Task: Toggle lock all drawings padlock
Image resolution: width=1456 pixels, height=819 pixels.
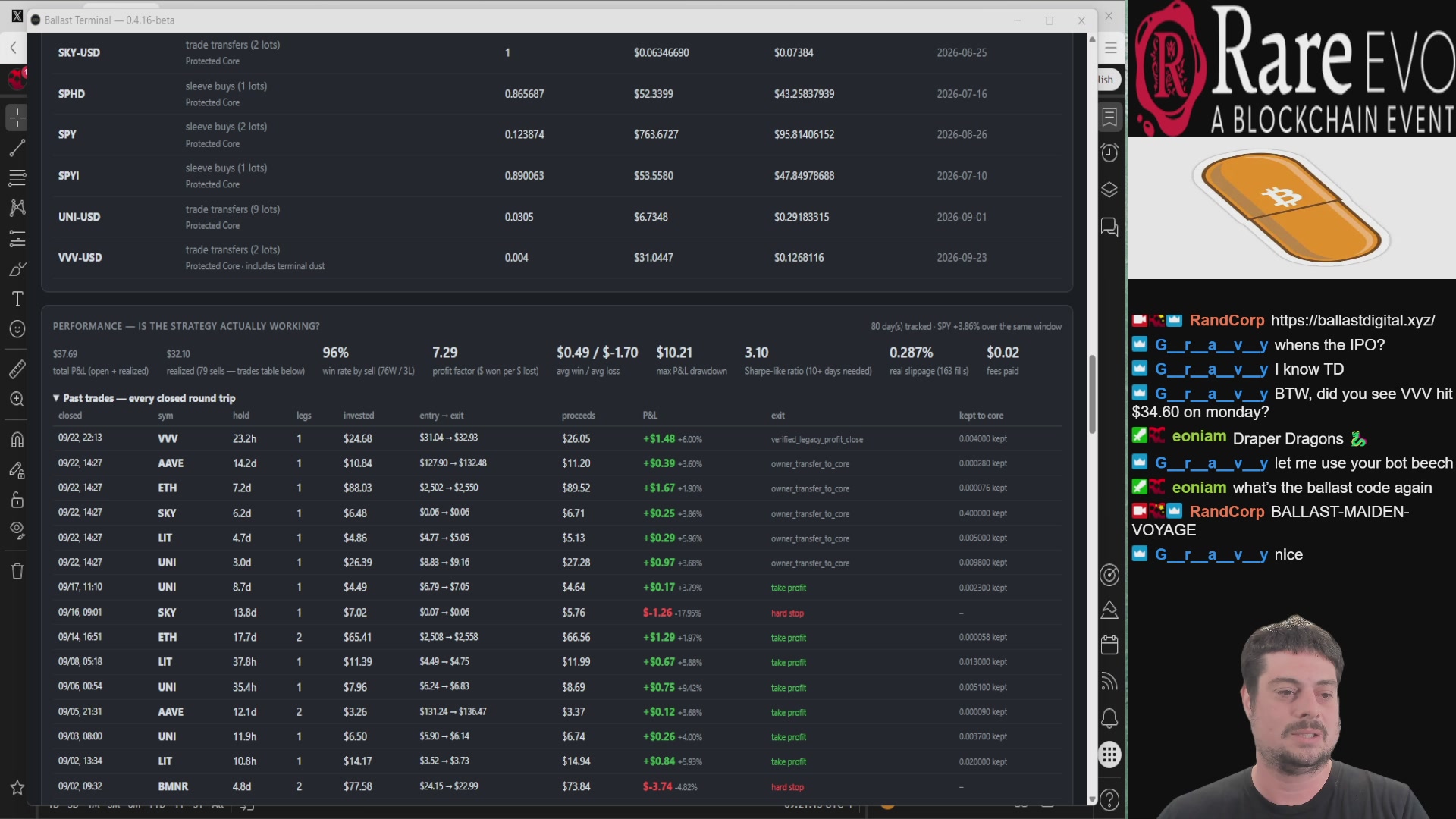Action: (17, 500)
